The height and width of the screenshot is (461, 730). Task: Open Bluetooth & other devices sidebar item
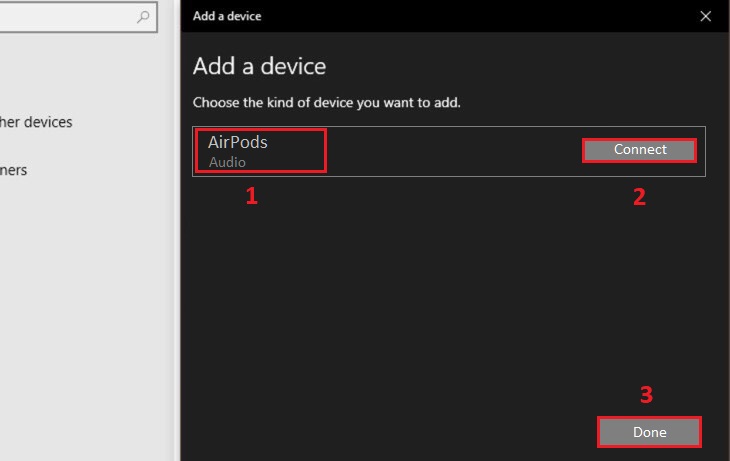tap(36, 122)
